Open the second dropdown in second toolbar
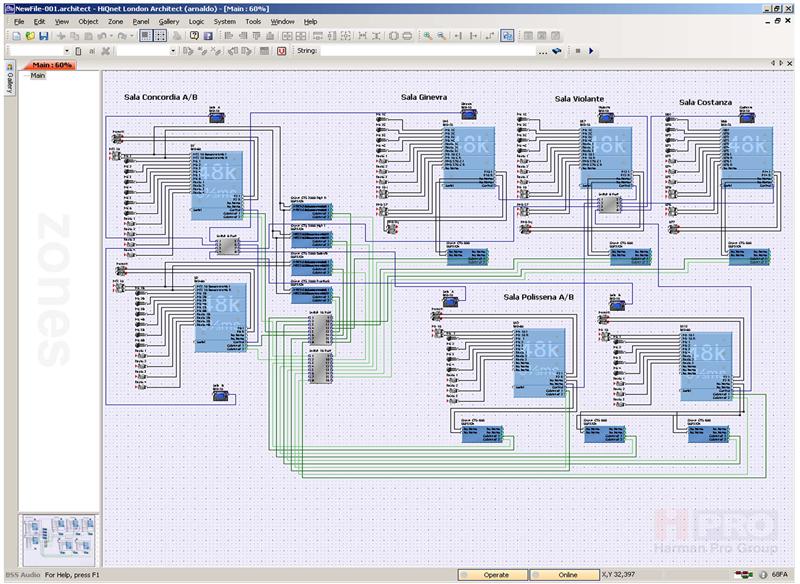 [173, 51]
